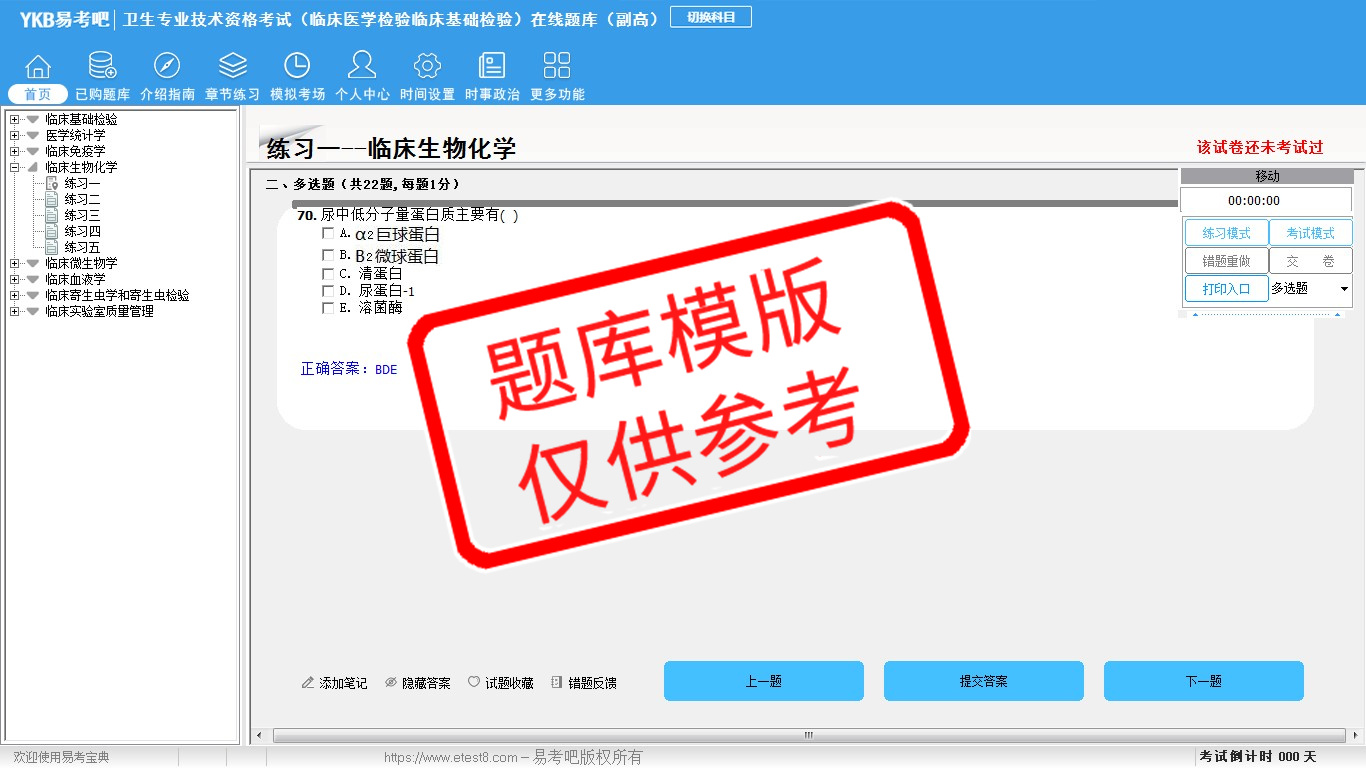Open the 介绍指南 compass icon

tap(167, 67)
